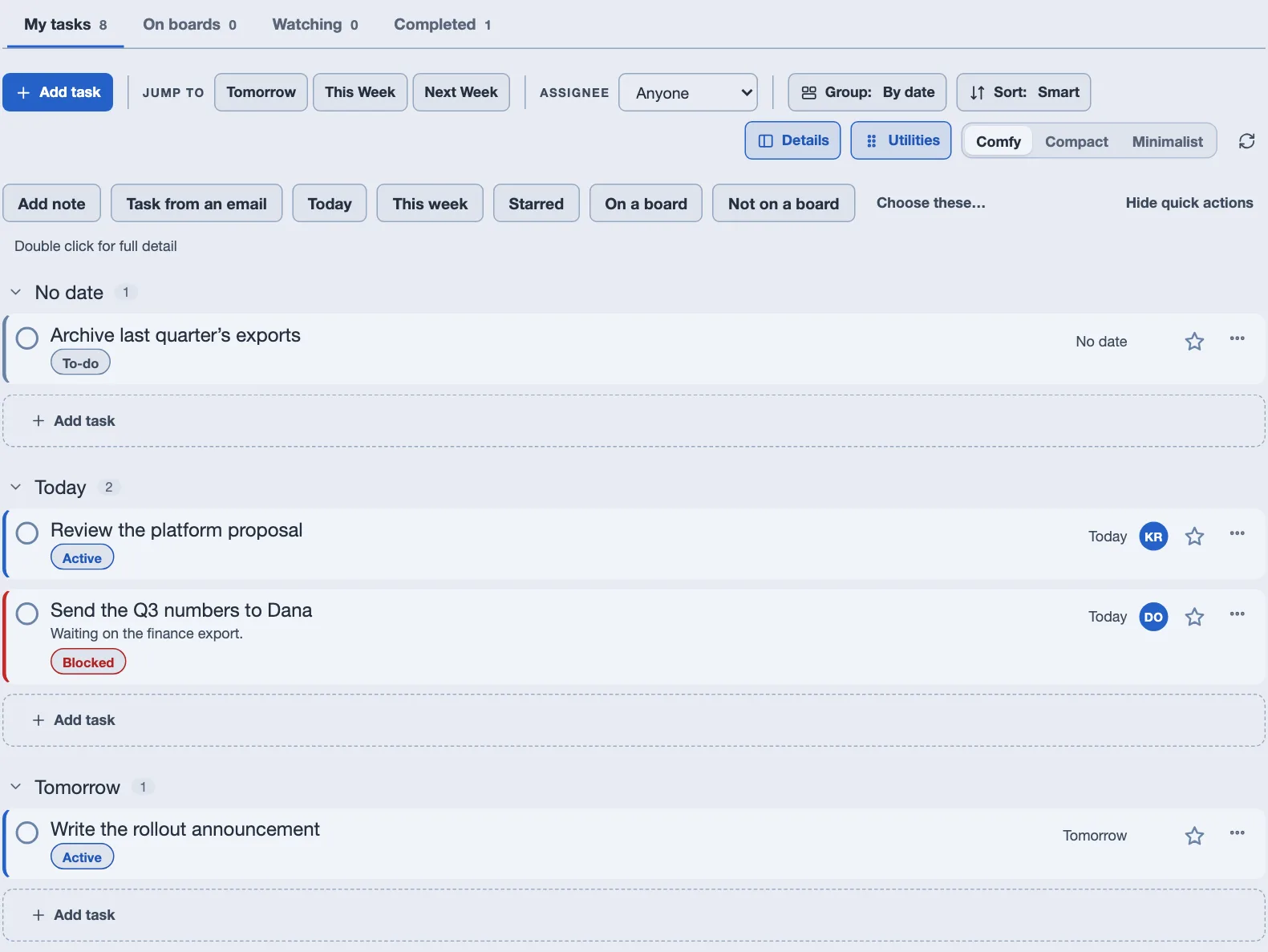Click the refresh icon near Minimalist
The image size is (1268, 952).
click(1246, 141)
